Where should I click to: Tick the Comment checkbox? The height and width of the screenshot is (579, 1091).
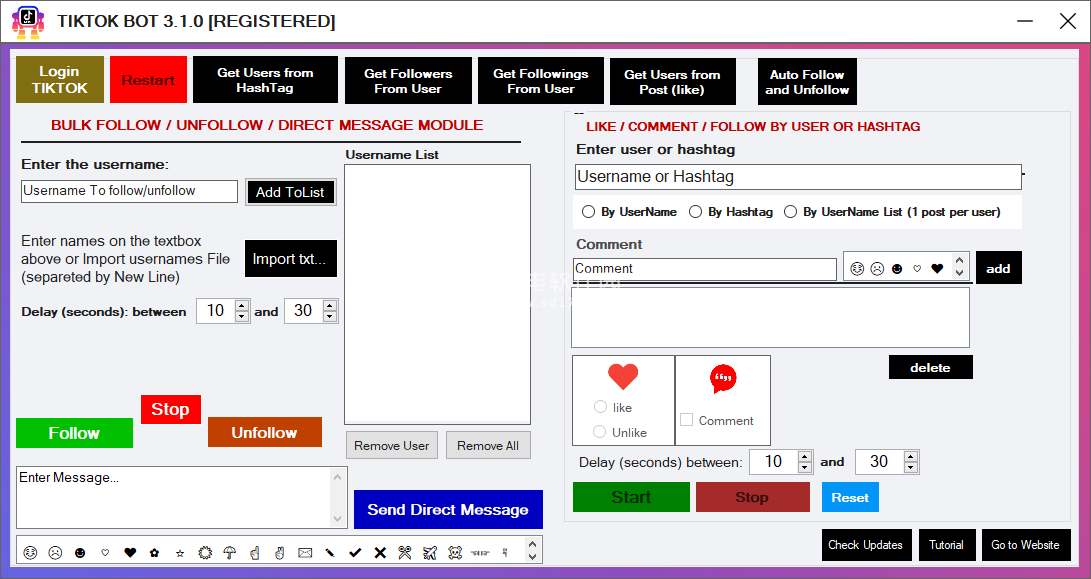click(x=687, y=420)
